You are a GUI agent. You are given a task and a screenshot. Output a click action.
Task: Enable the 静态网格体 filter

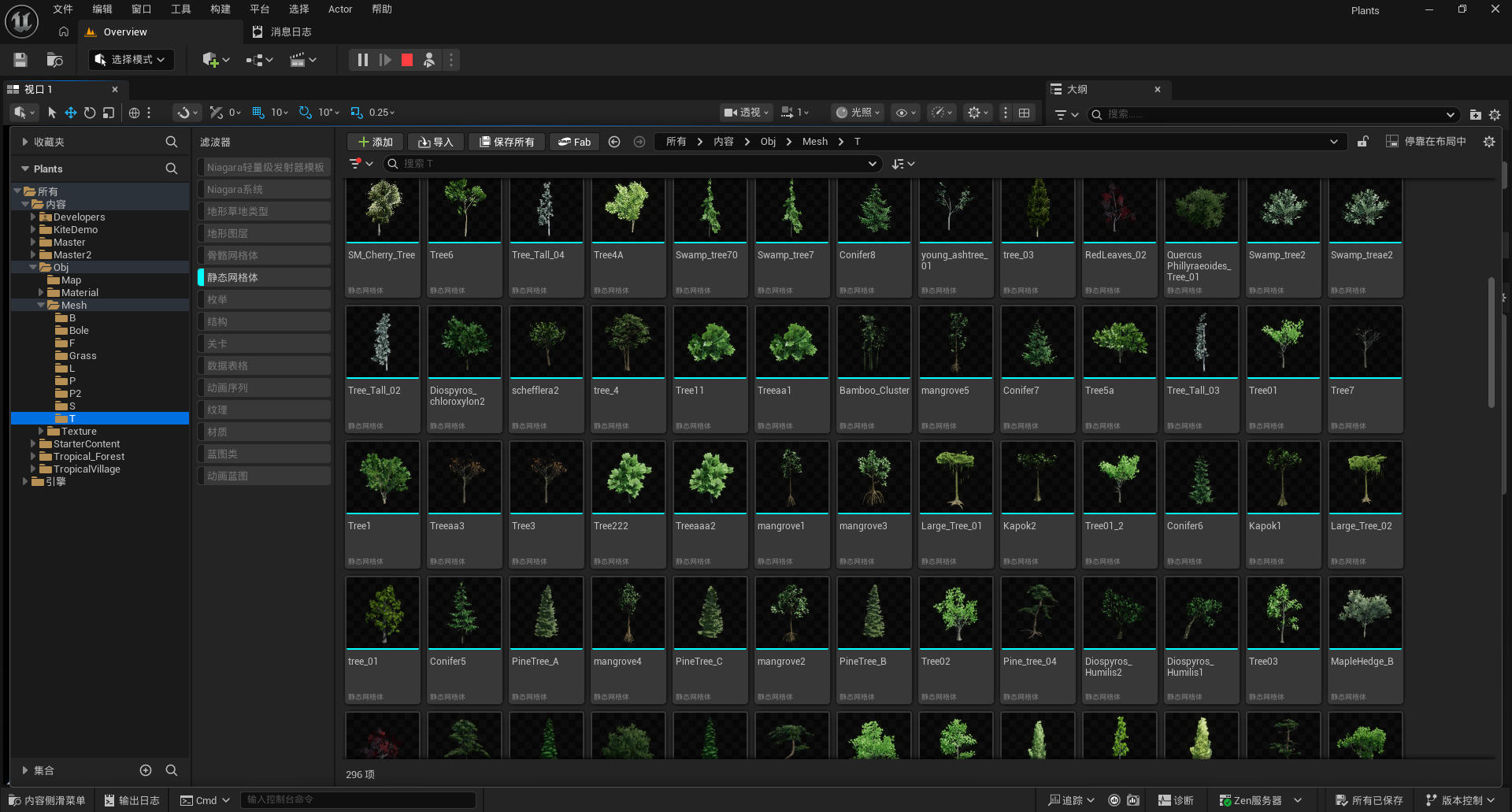(264, 277)
